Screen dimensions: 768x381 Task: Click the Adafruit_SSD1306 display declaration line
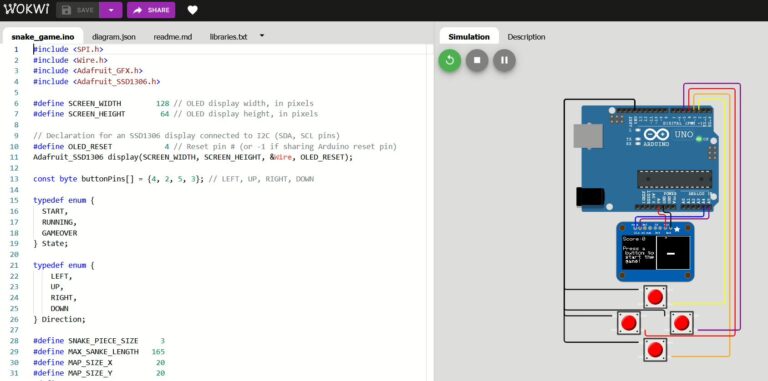(193, 157)
